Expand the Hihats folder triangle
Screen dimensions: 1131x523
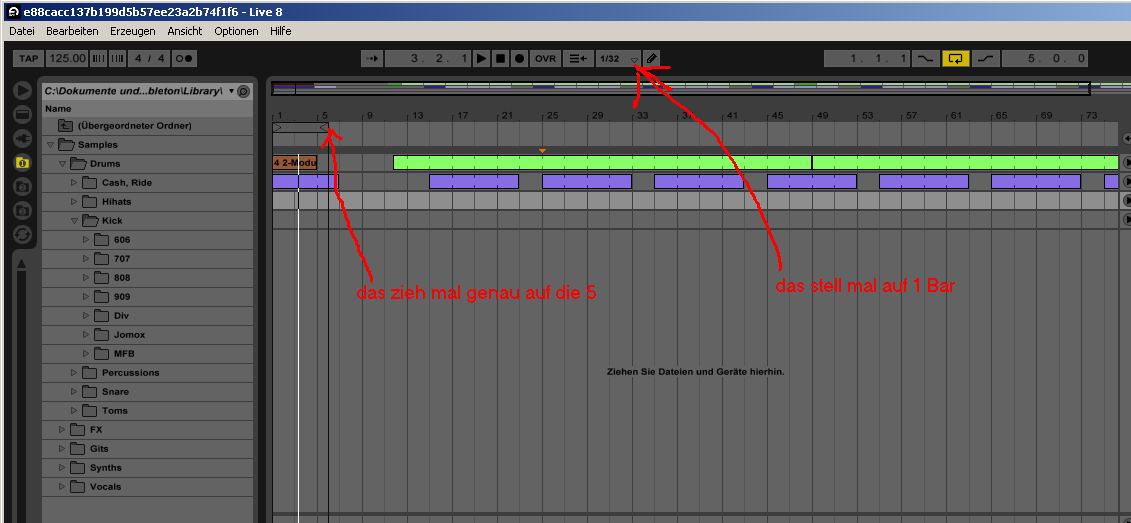click(x=74, y=201)
